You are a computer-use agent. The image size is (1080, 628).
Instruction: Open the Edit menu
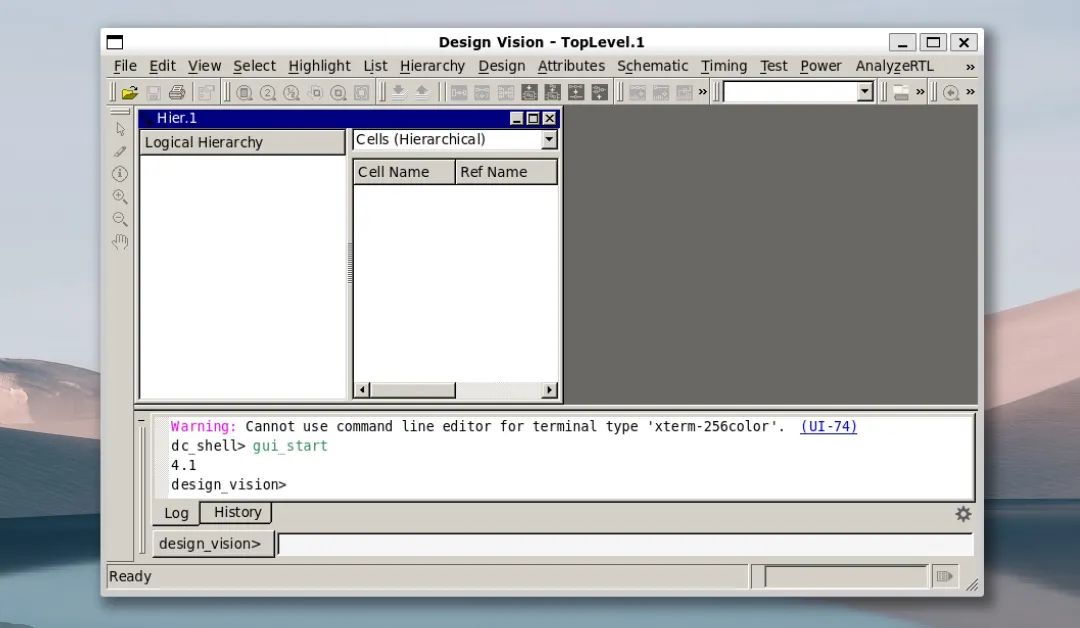click(163, 66)
